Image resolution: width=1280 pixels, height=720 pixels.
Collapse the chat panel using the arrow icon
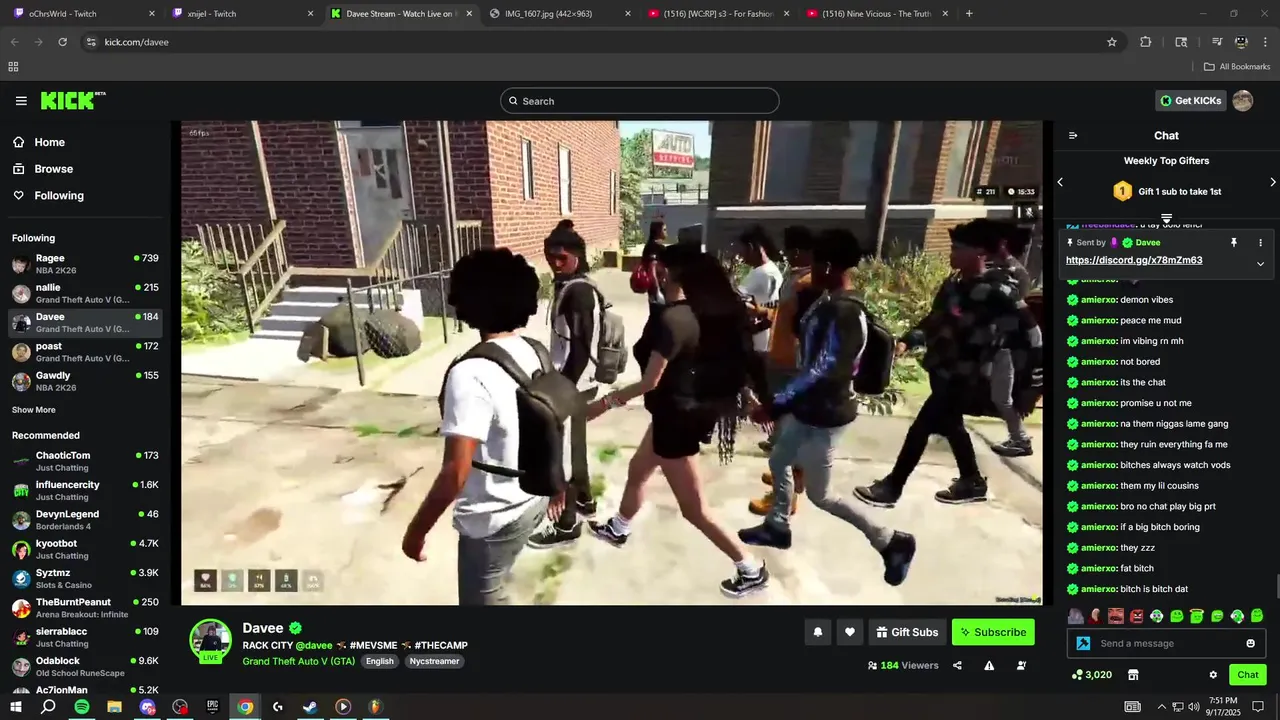pos(1073,136)
